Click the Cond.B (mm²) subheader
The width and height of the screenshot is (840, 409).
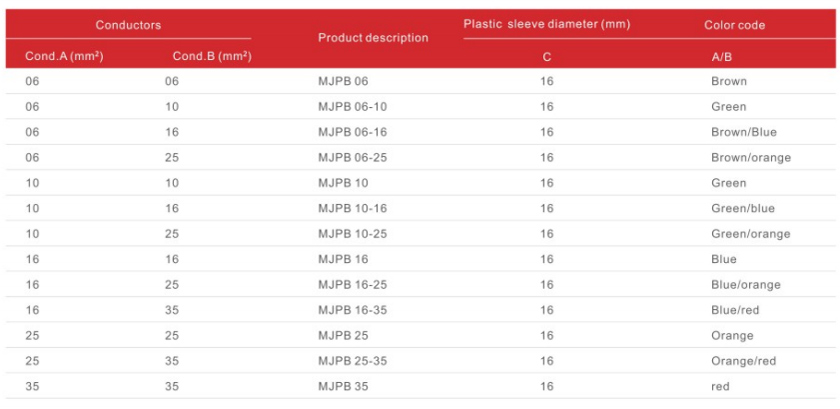point(212,56)
